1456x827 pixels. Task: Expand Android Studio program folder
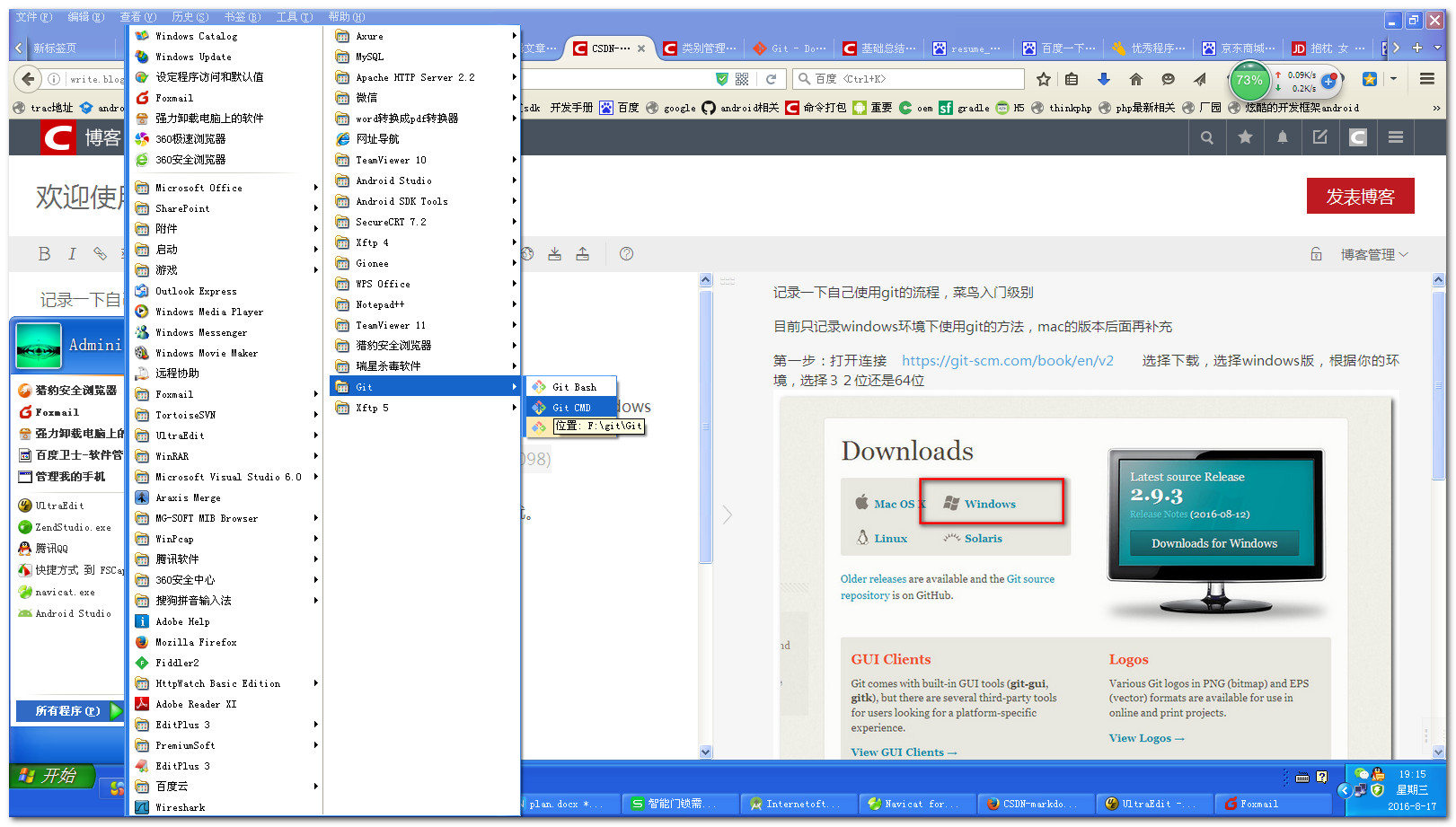click(425, 180)
